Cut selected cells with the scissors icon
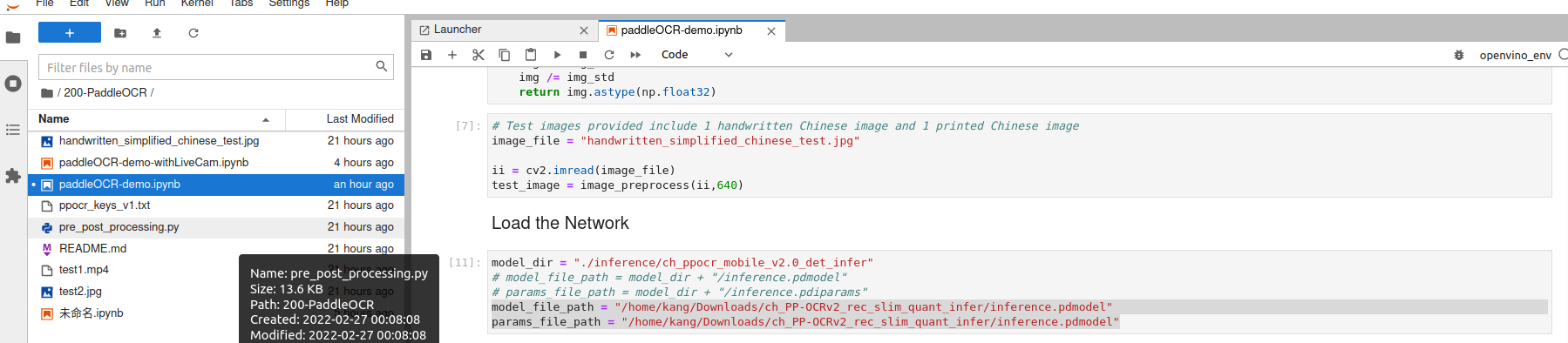Image resolution: width=1568 pixels, height=343 pixels. tap(479, 55)
